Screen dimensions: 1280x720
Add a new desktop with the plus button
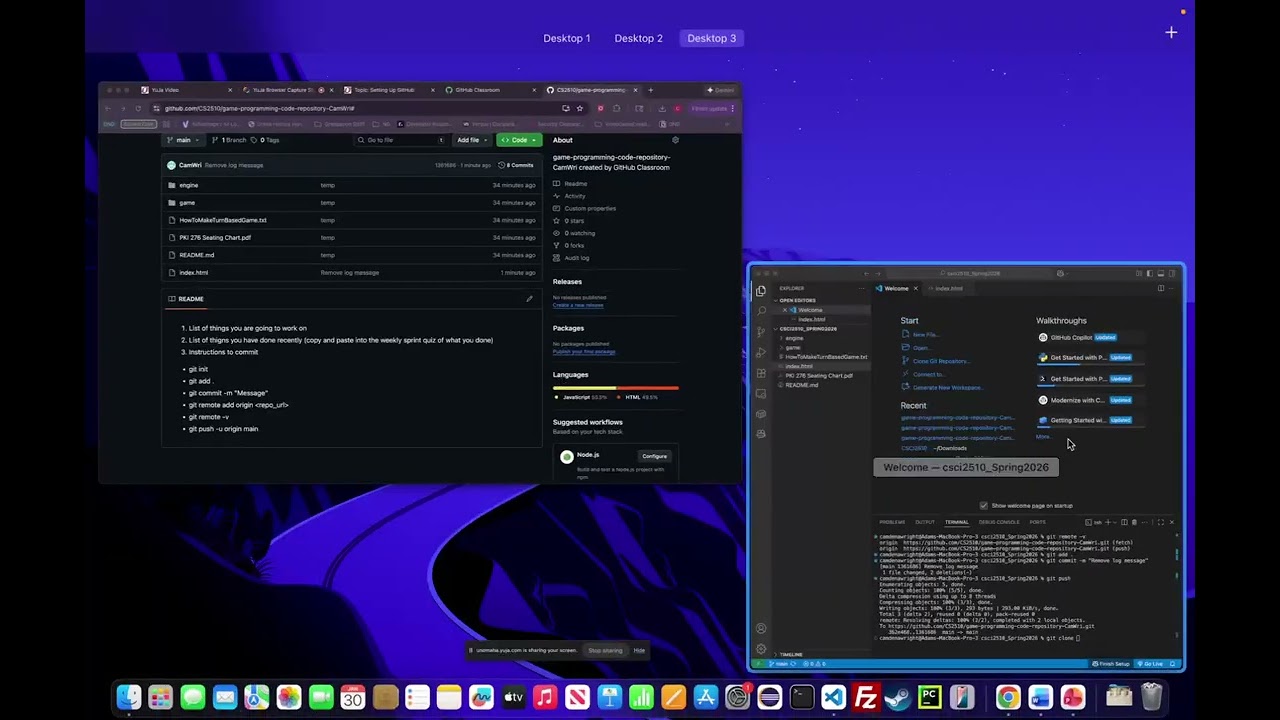click(1171, 32)
